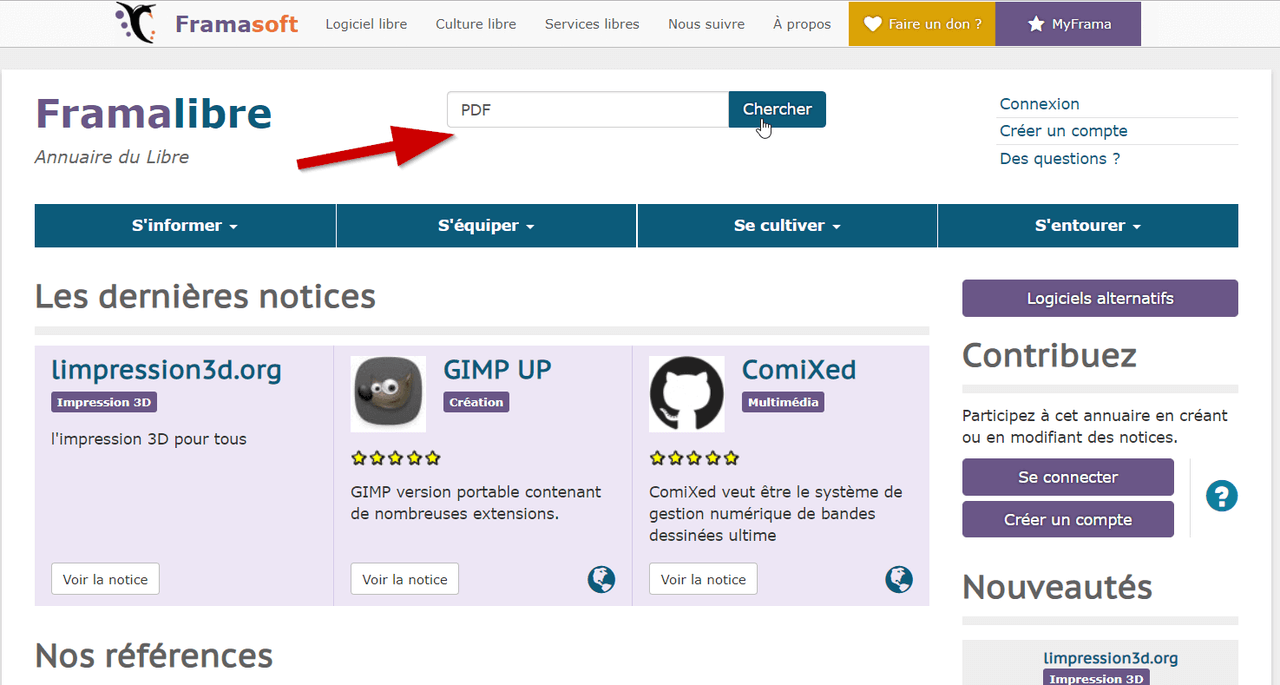
Task: Click the star rating on GIMP UP card
Action: pos(396,458)
